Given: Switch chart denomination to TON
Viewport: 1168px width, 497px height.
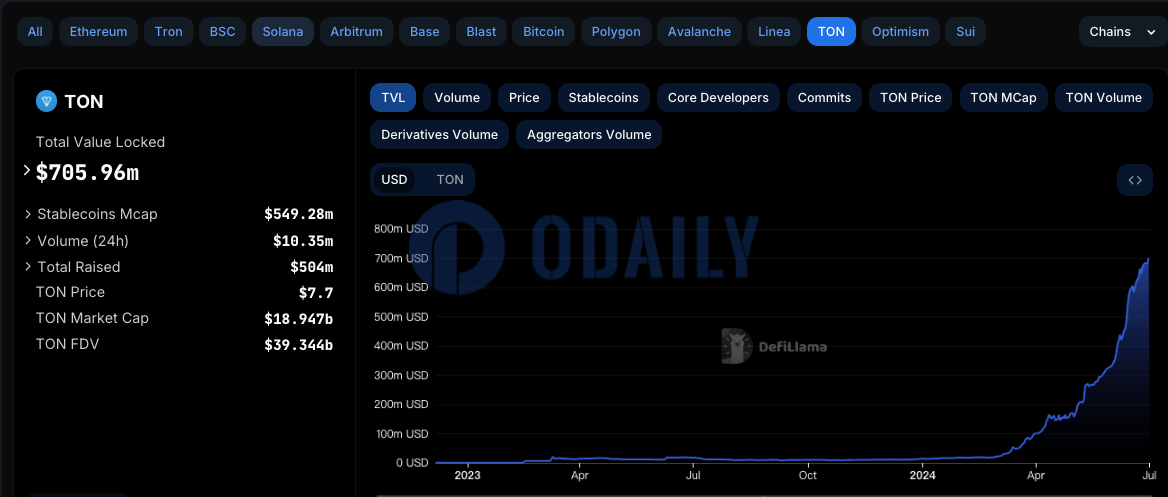Looking at the screenshot, I should (450, 180).
